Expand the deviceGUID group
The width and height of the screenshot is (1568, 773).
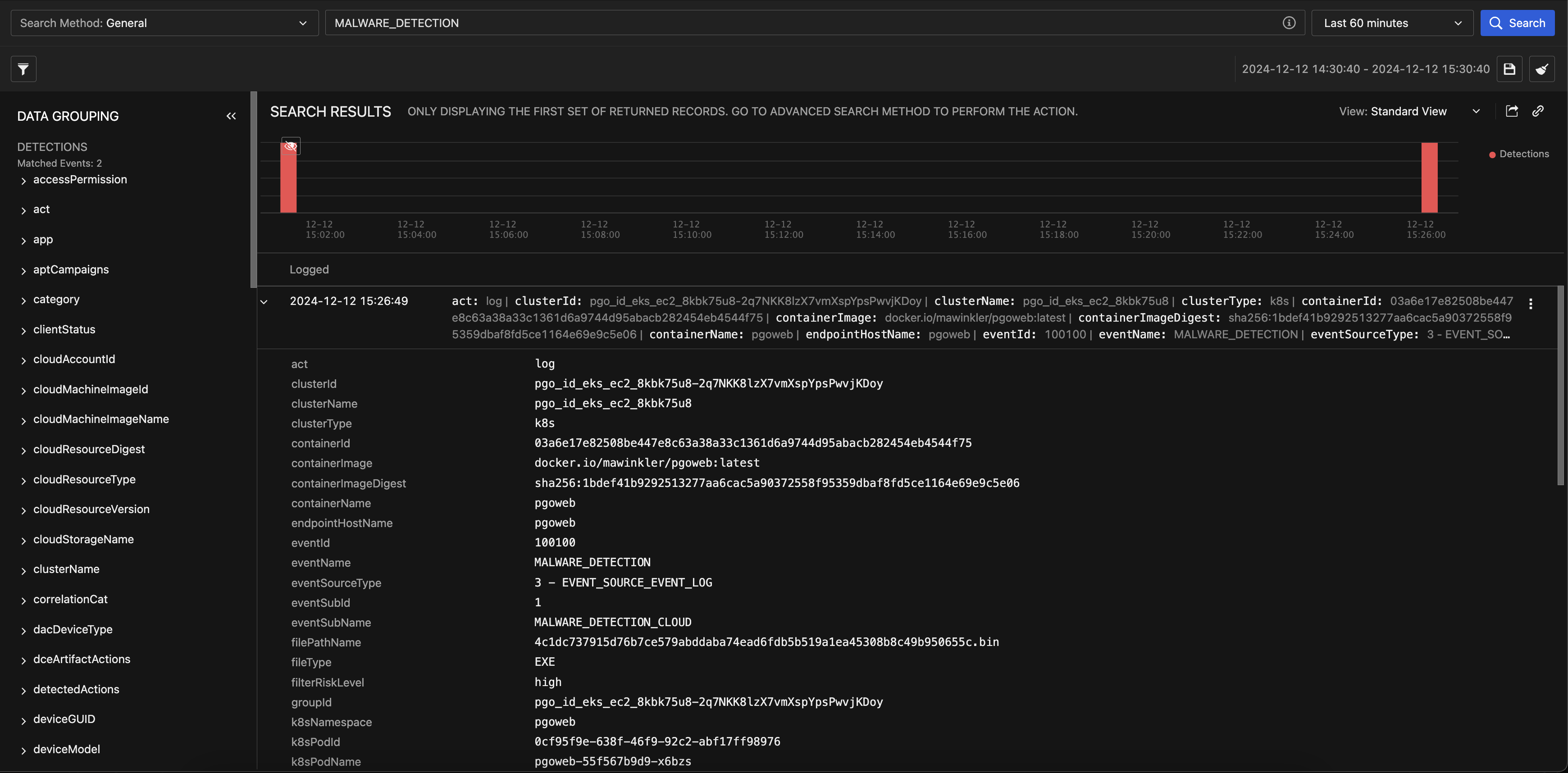(23, 721)
